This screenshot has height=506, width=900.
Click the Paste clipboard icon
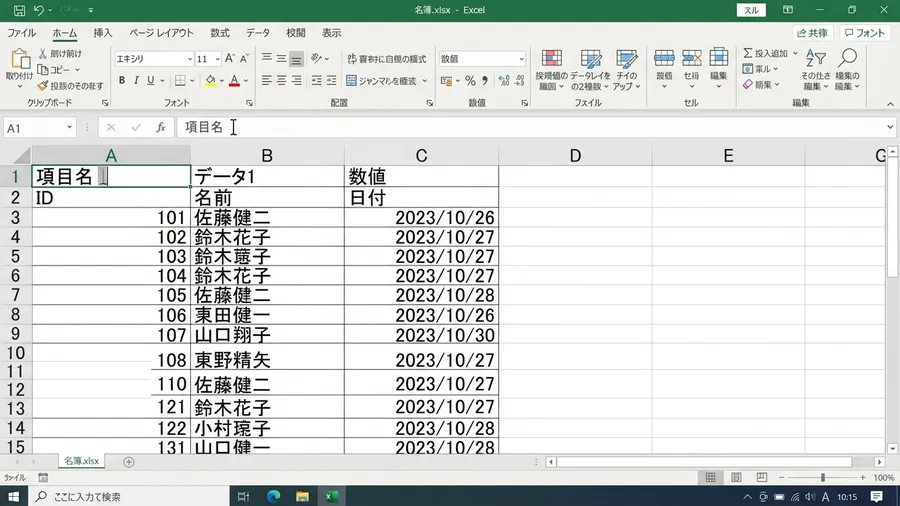[20, 59]
